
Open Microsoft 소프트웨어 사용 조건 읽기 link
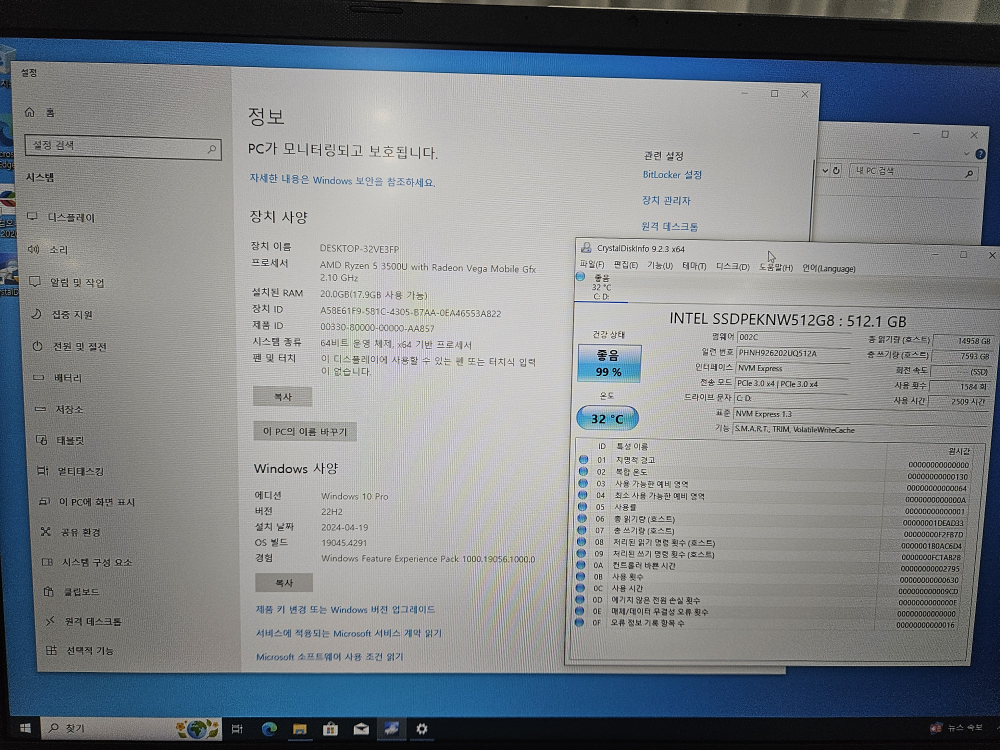click(x=329, y=656)
